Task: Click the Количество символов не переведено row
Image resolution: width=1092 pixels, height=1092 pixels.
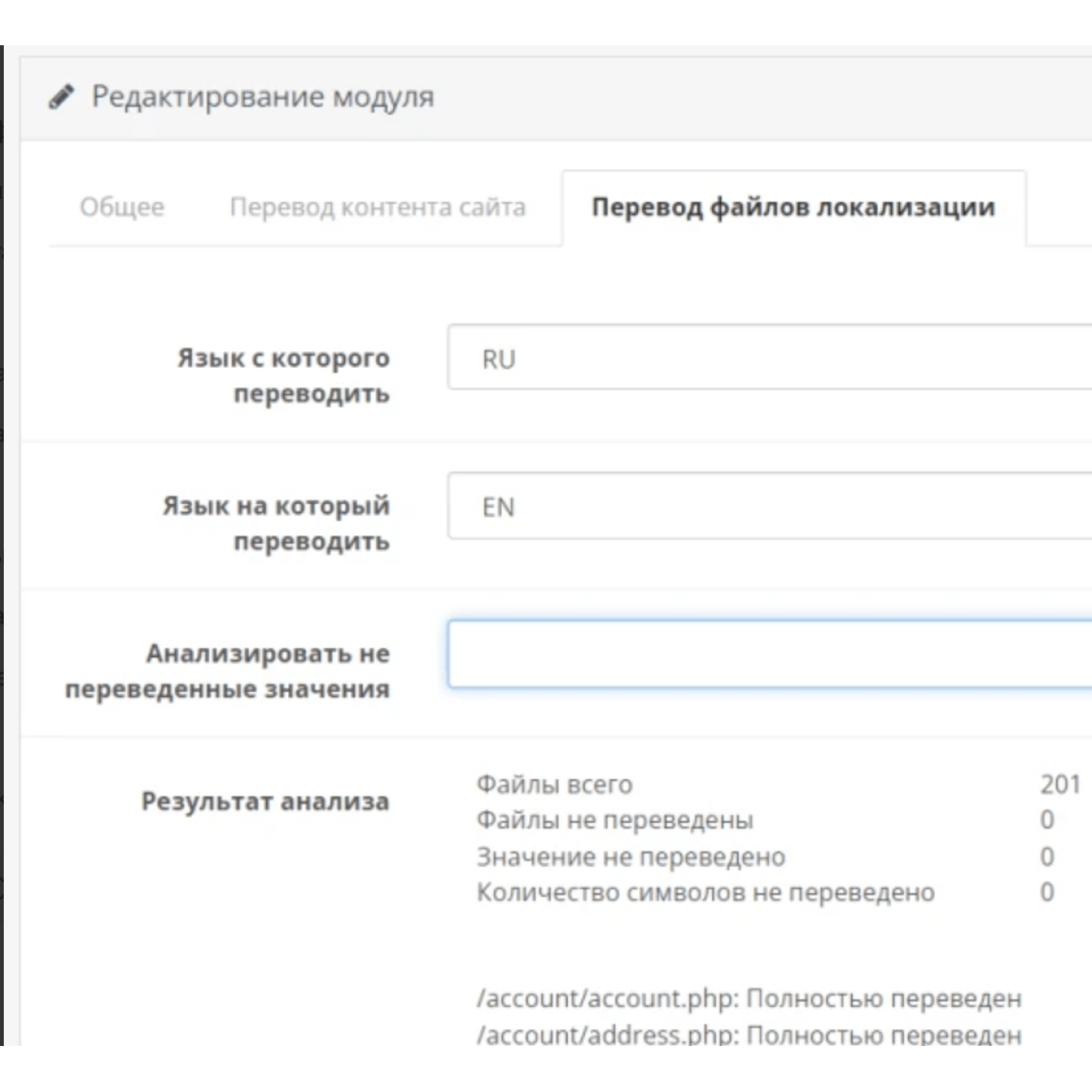Action: tap(705, 892)
